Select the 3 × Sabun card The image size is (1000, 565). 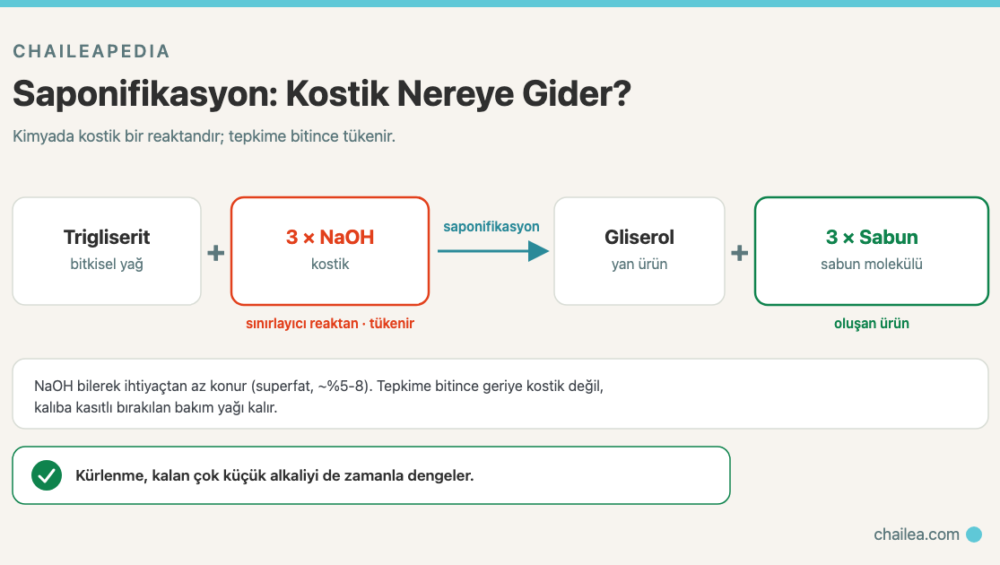click(871, 251)
